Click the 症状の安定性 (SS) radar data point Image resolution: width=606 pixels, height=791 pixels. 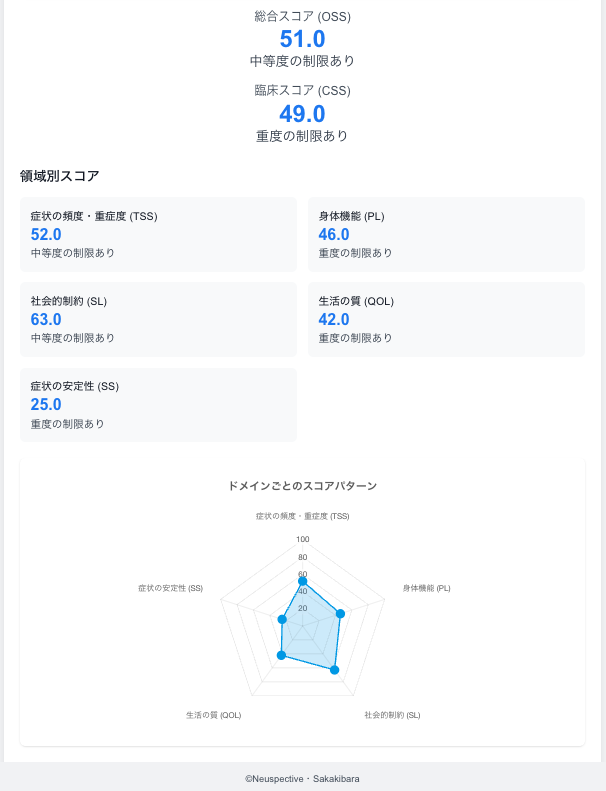(x=282, y=620)
